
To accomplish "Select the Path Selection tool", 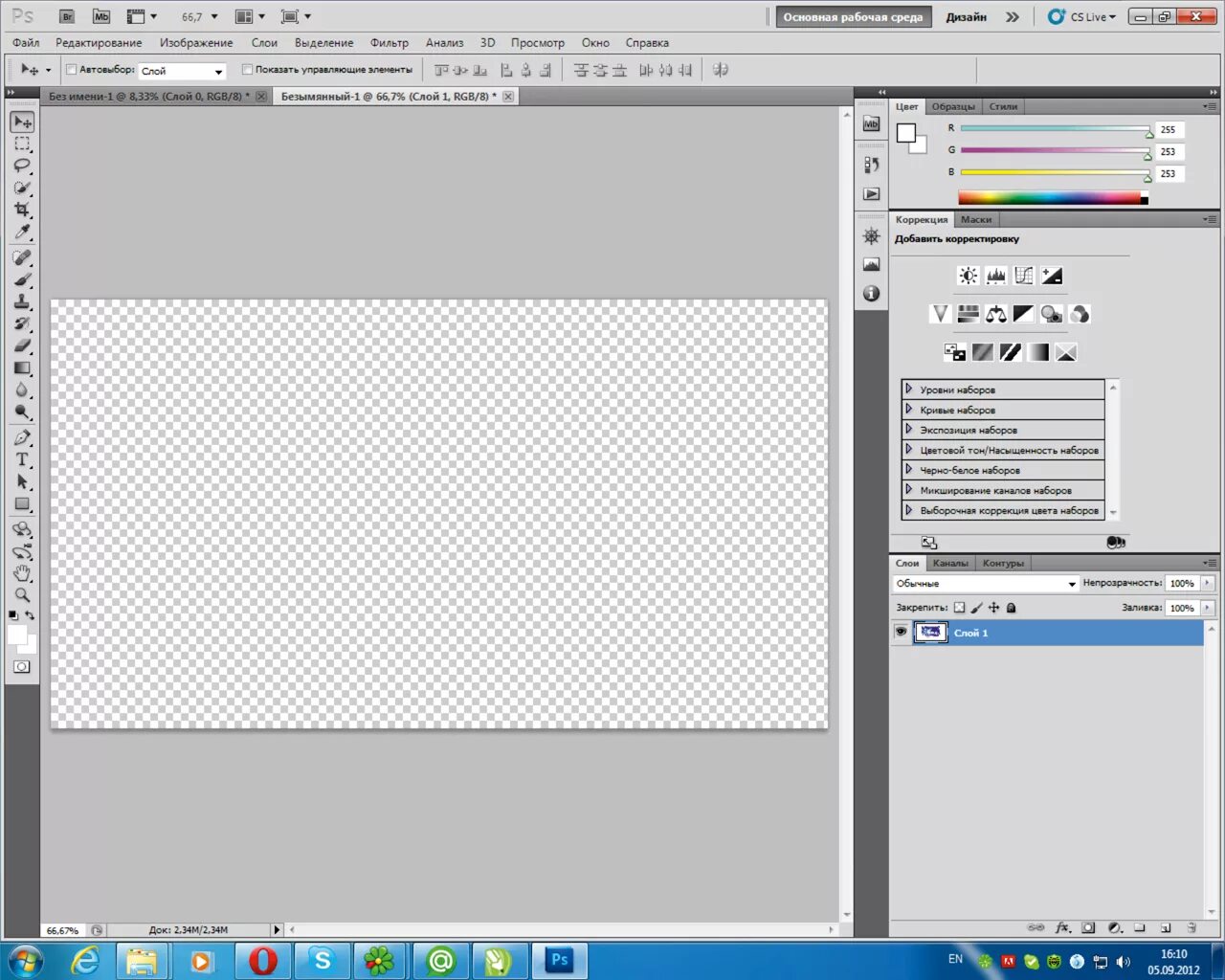I will pos(23,481).
